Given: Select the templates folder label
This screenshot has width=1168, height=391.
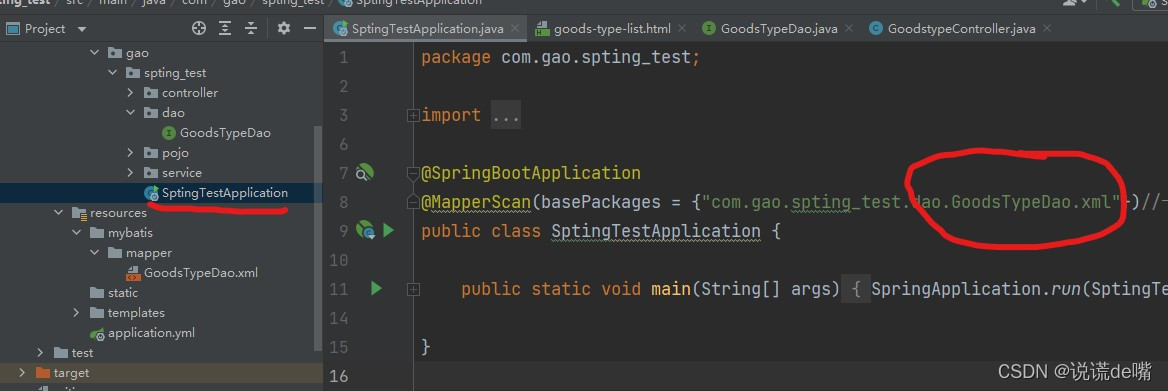Looking at the screenshot, I should [136, 313].
